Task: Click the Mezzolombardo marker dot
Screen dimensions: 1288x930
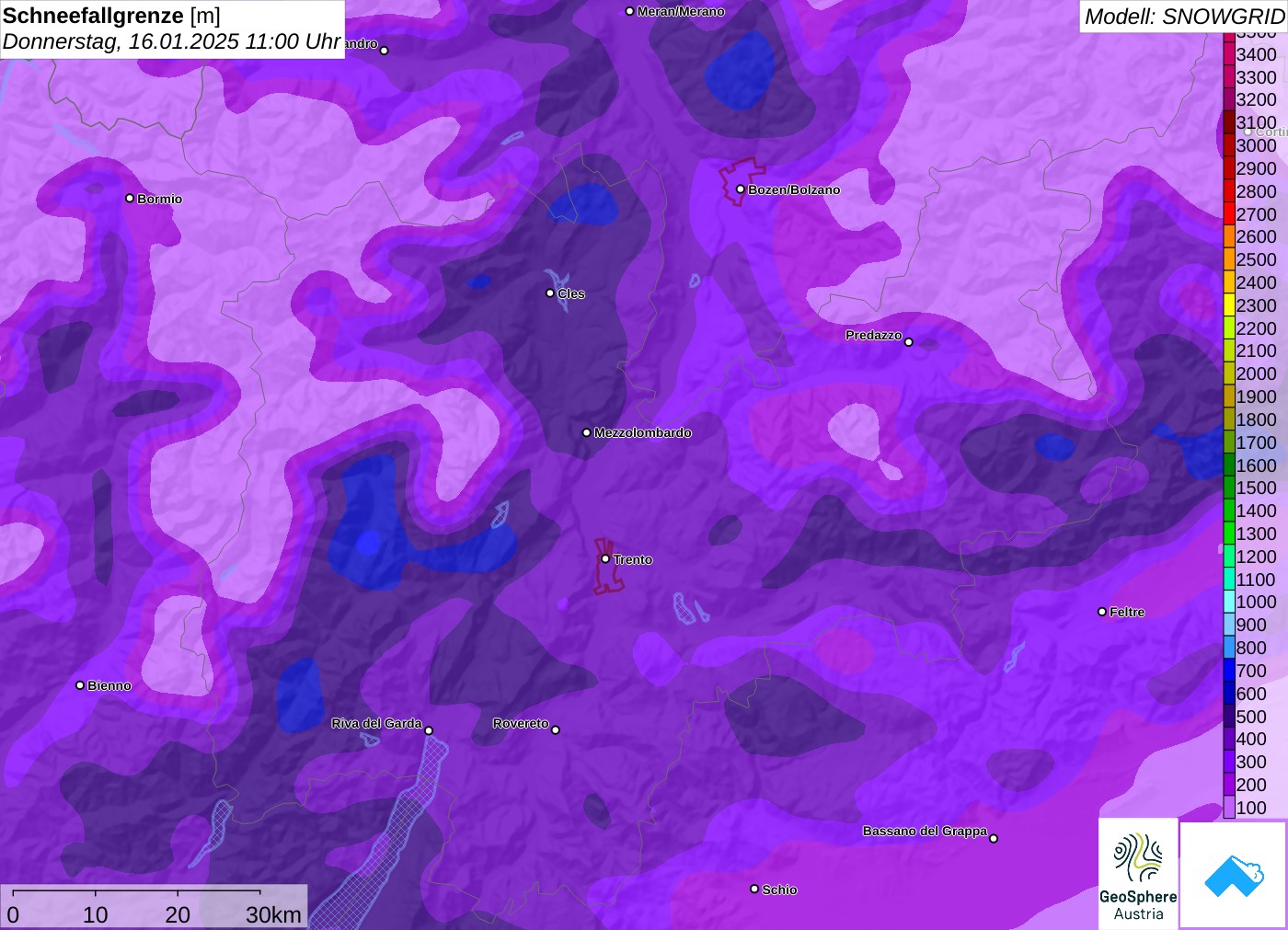Action: tap(587, 432)
